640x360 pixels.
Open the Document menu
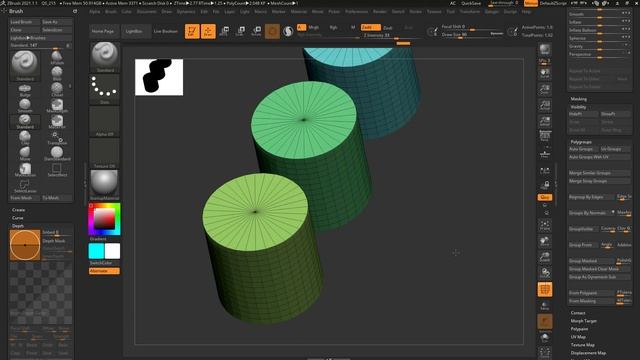tap(147, 12)
